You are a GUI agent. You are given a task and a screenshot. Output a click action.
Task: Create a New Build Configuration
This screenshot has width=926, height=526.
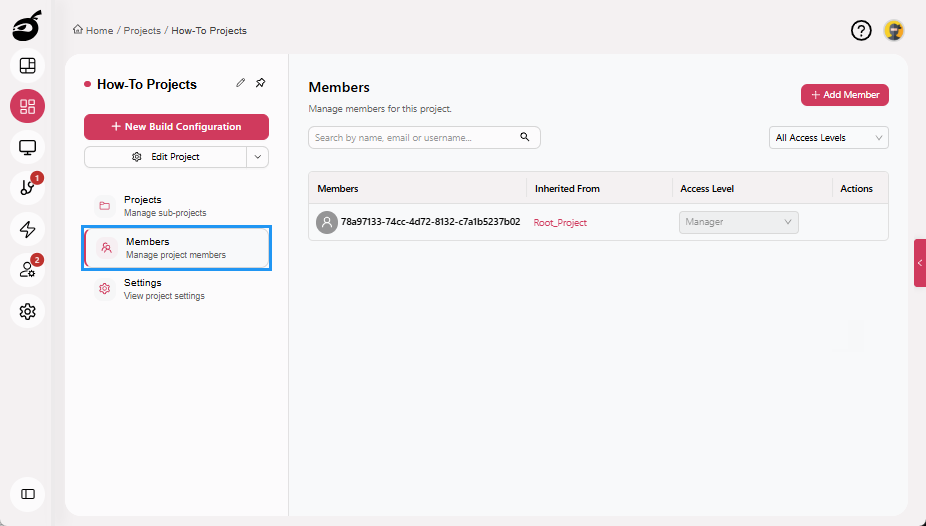click(x=177, y=127)
